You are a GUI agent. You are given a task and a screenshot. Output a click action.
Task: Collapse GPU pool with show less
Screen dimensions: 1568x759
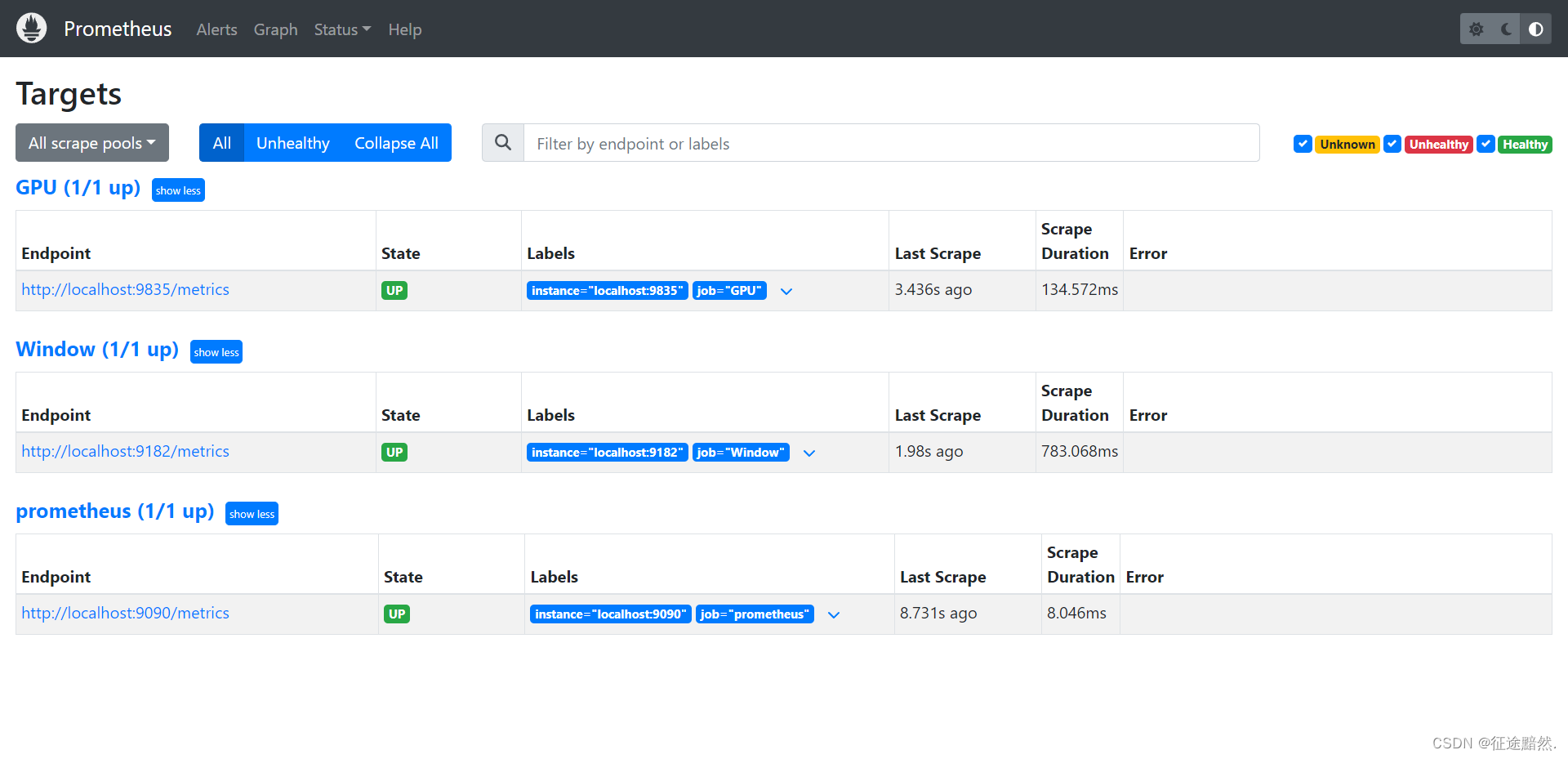click(178, 190)
